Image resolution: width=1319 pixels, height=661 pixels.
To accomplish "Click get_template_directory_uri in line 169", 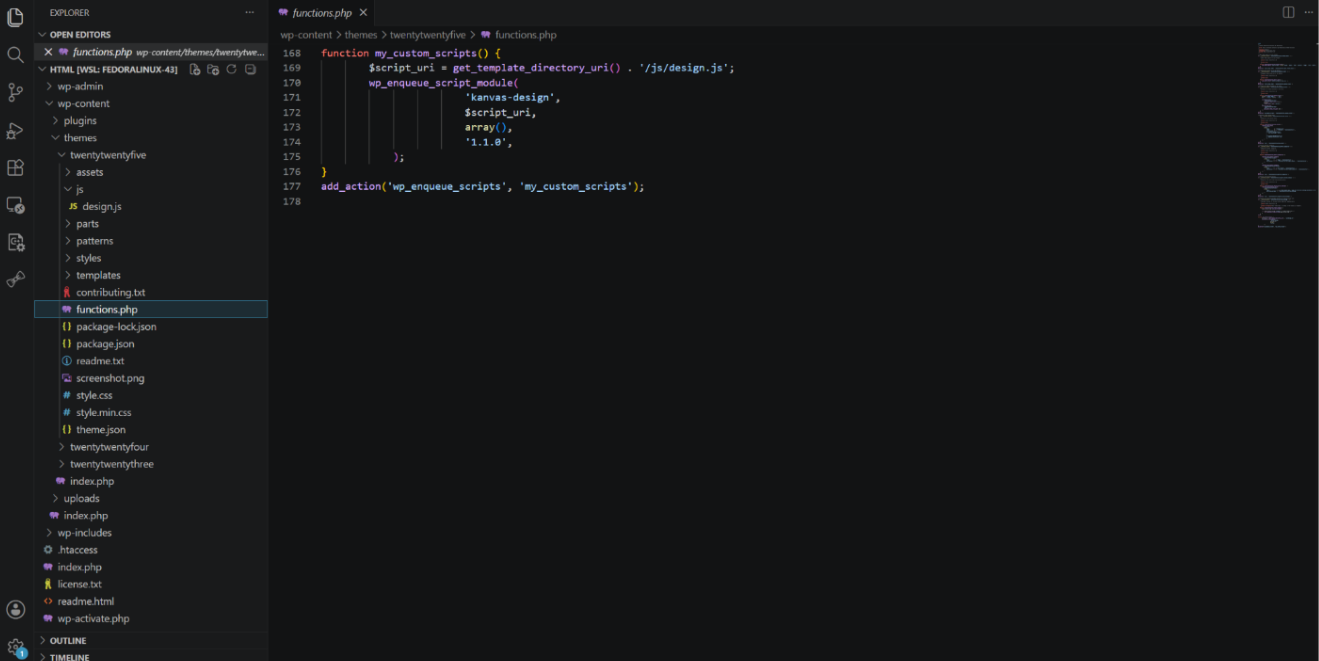I will tap(530, 68).
